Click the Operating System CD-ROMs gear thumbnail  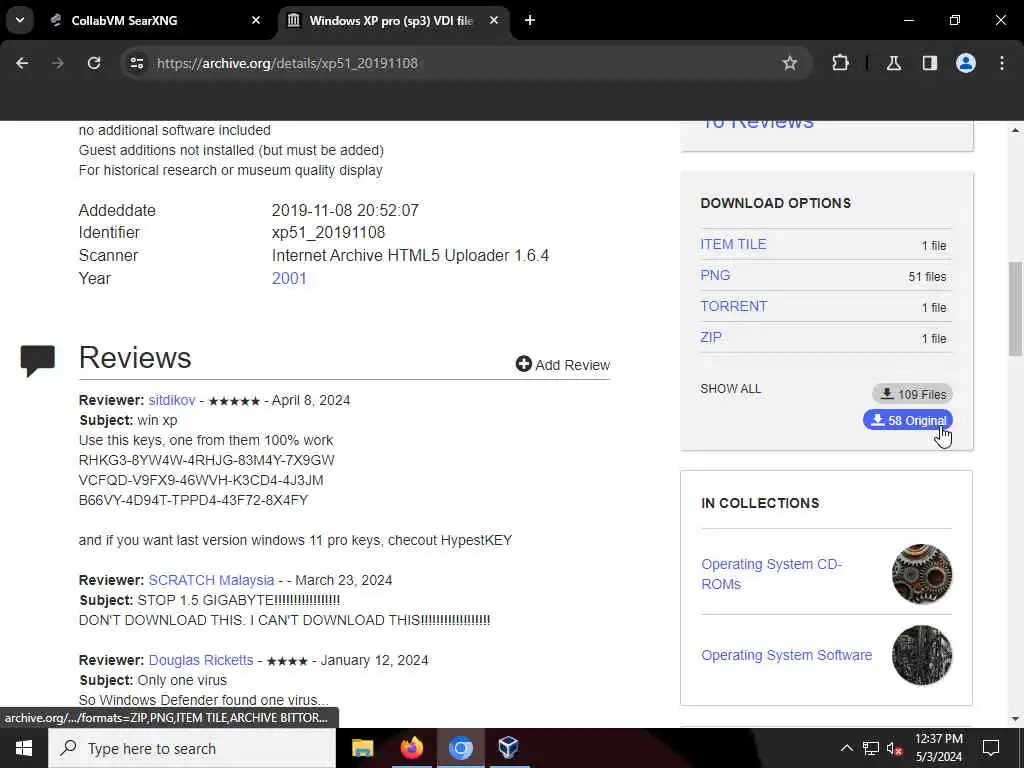[x=922, y=574]
